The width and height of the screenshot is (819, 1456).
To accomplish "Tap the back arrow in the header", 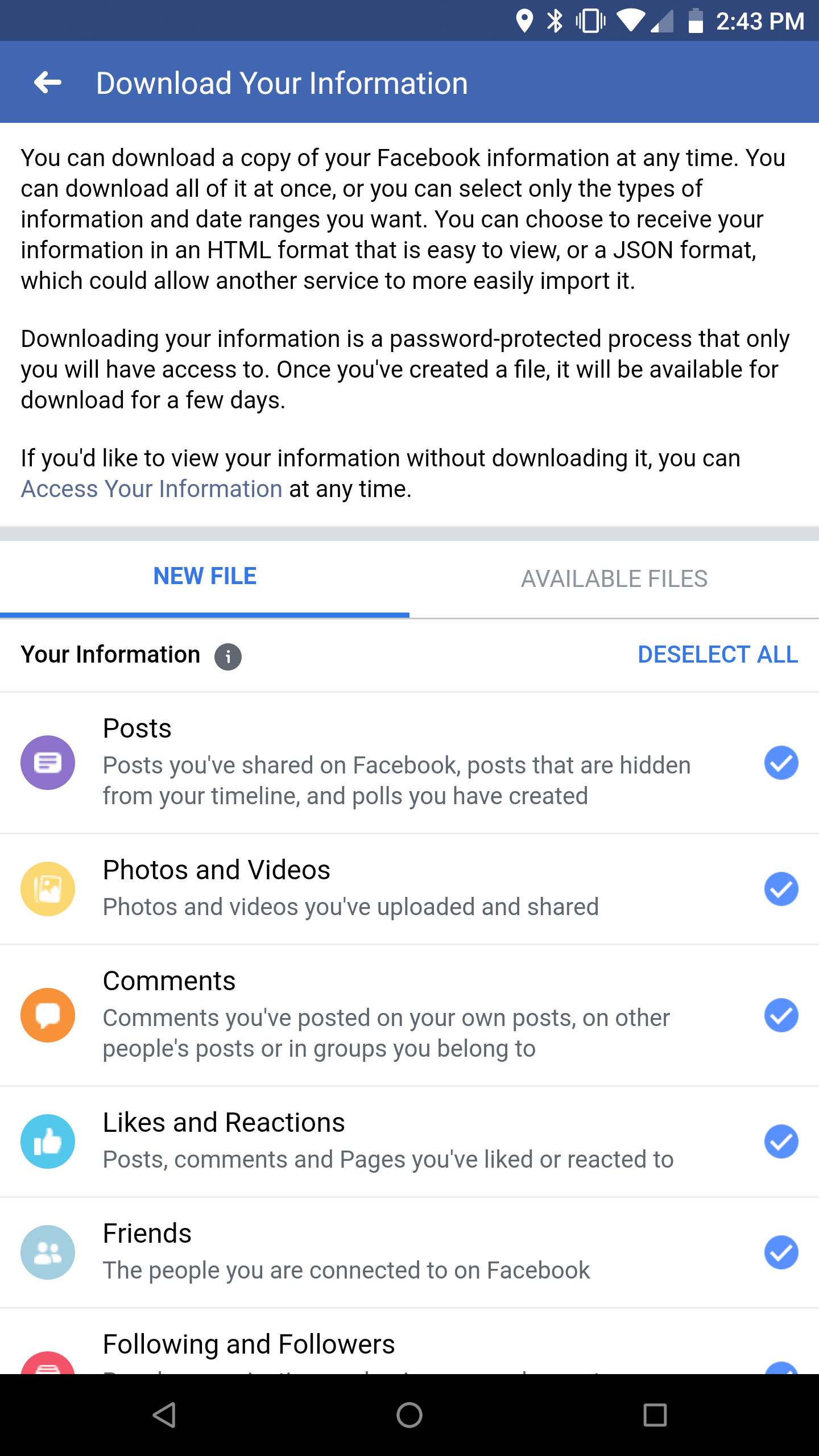I will point(48,82).
